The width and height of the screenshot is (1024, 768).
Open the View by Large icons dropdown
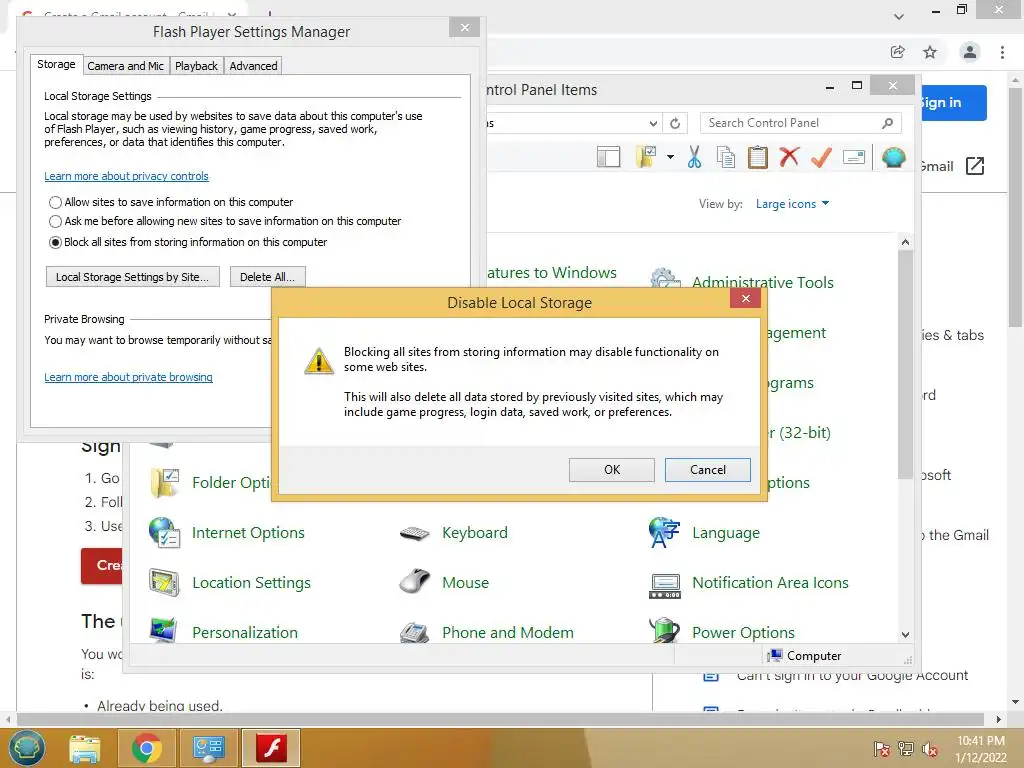(x=792, y=204)
